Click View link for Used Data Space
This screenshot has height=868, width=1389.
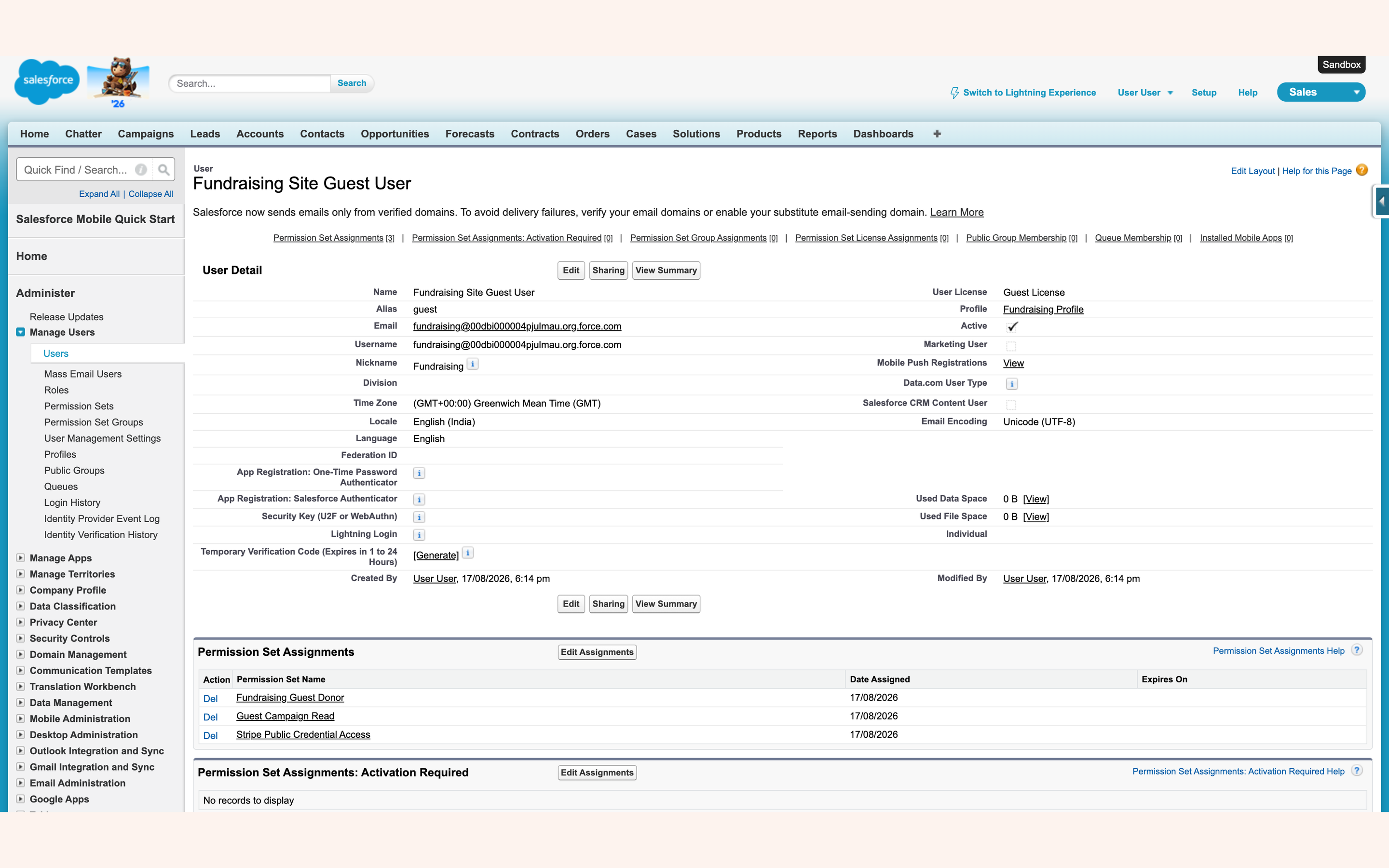point(1036,500)
